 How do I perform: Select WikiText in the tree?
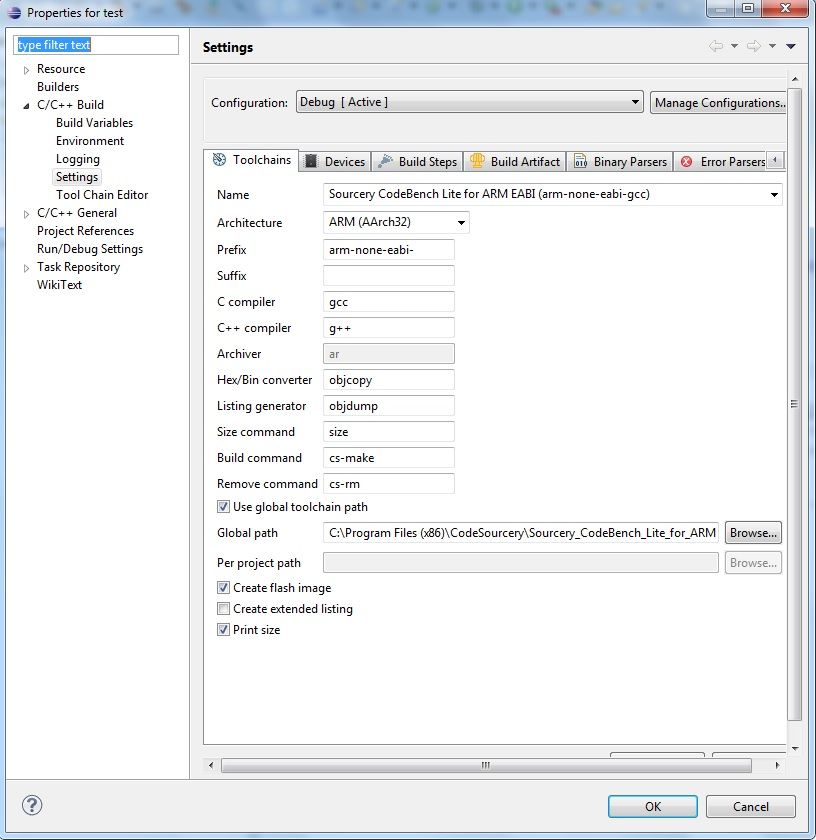59,285
